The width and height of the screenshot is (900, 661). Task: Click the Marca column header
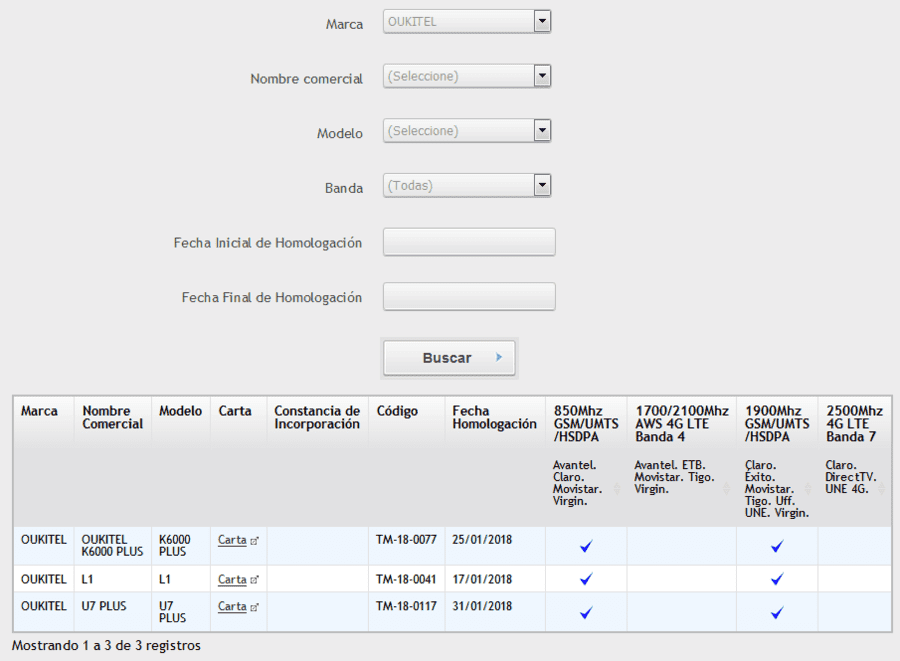(x=40, y=411)
